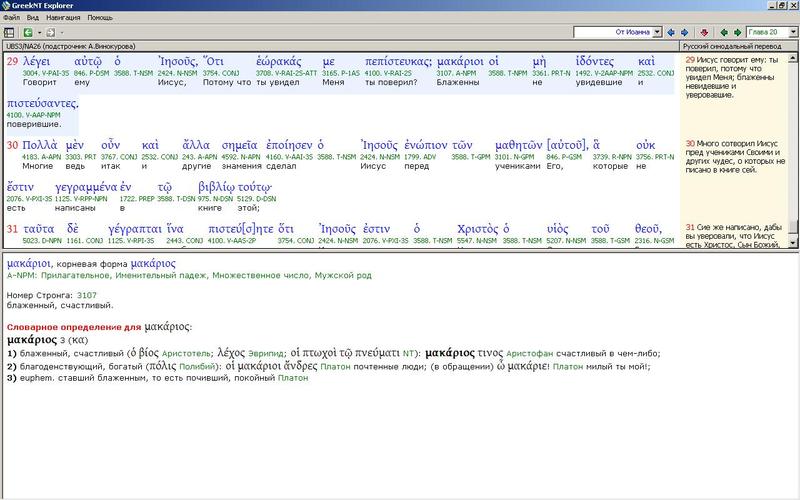Open the Back history dropdown arrow
Viewport: 800px width, 500px height.
point(42,33)
